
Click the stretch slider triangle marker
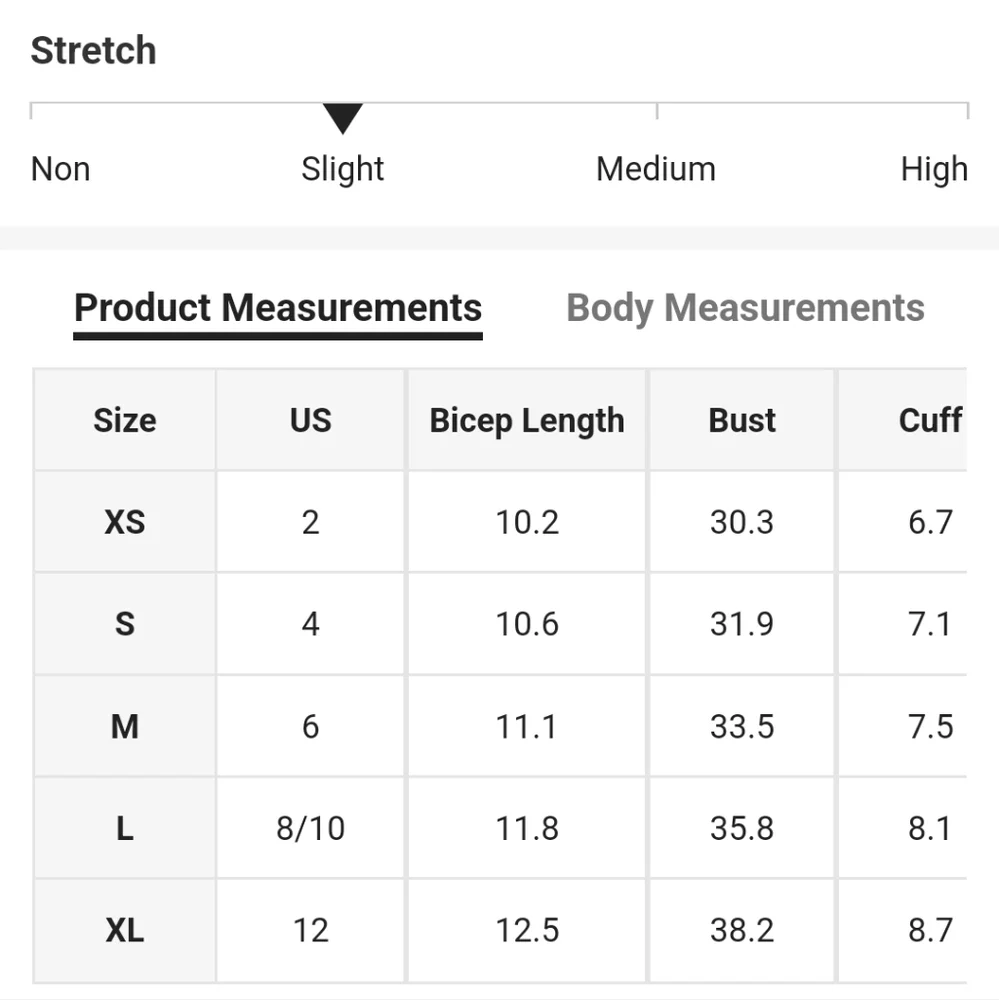coord(342,118)
